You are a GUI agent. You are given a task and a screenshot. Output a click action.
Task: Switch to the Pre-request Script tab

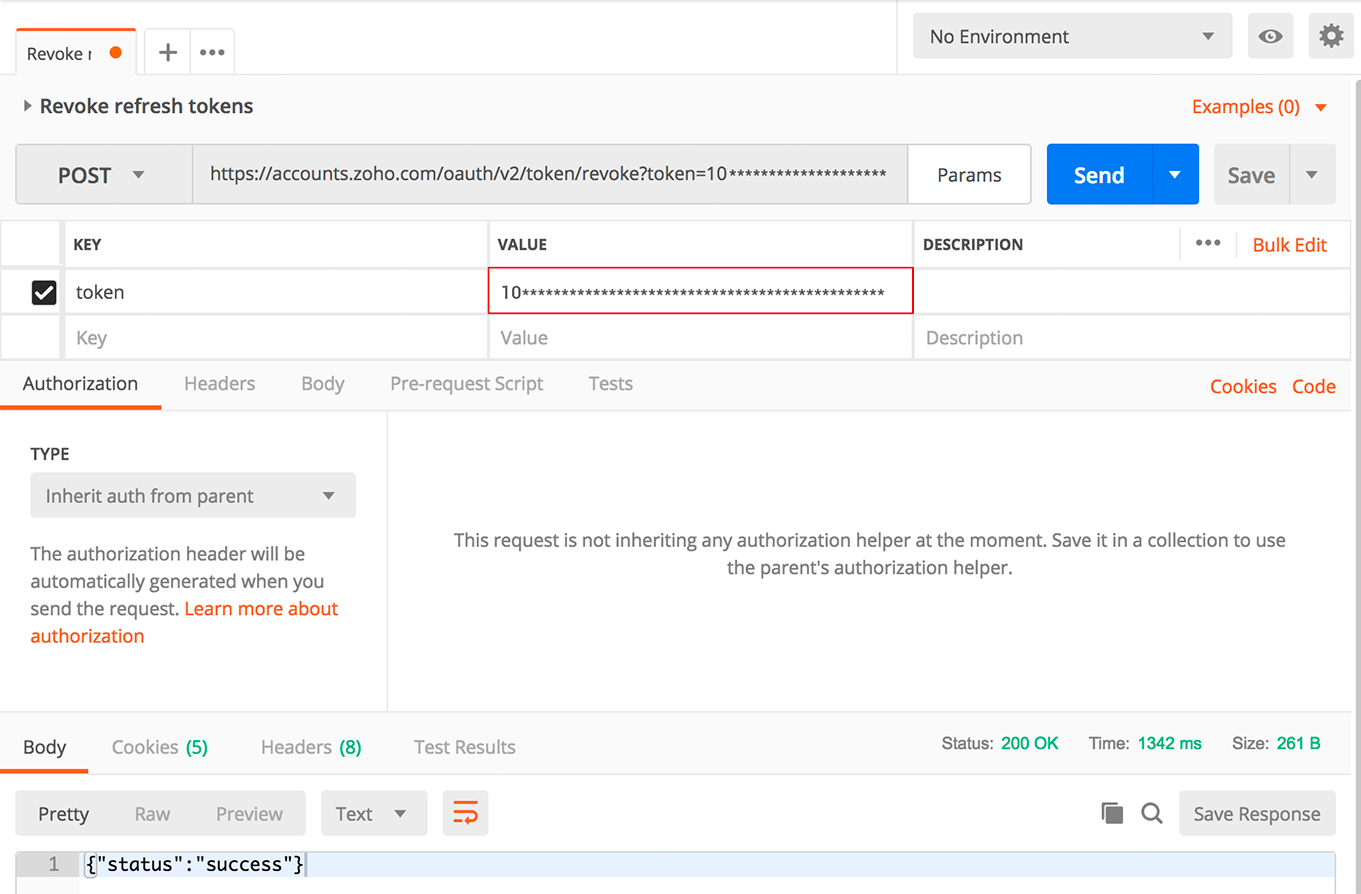pos(466,384)
